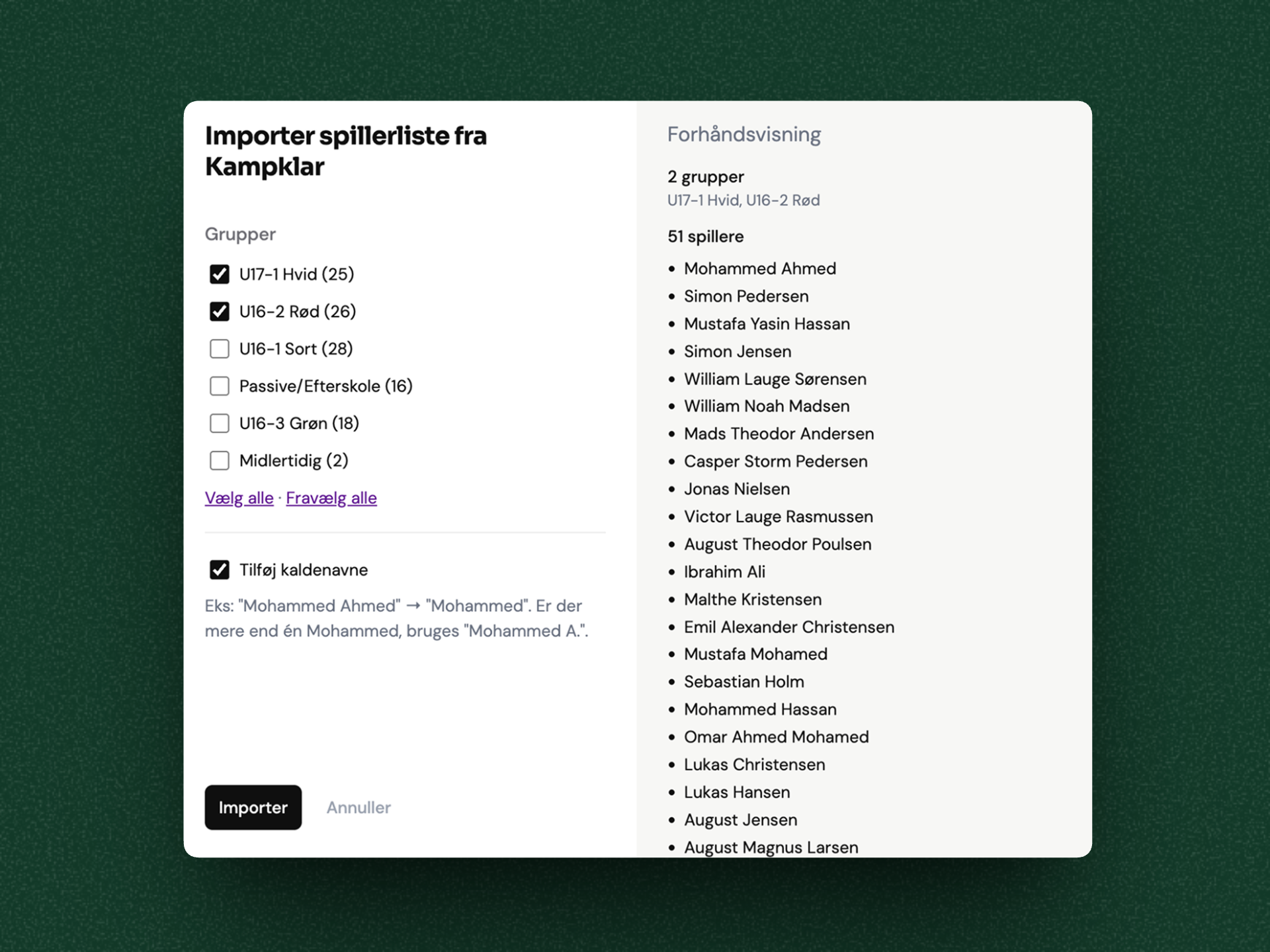
Task: Click Mohammed Ahmed in the preview list
Action: pos(759,268)
